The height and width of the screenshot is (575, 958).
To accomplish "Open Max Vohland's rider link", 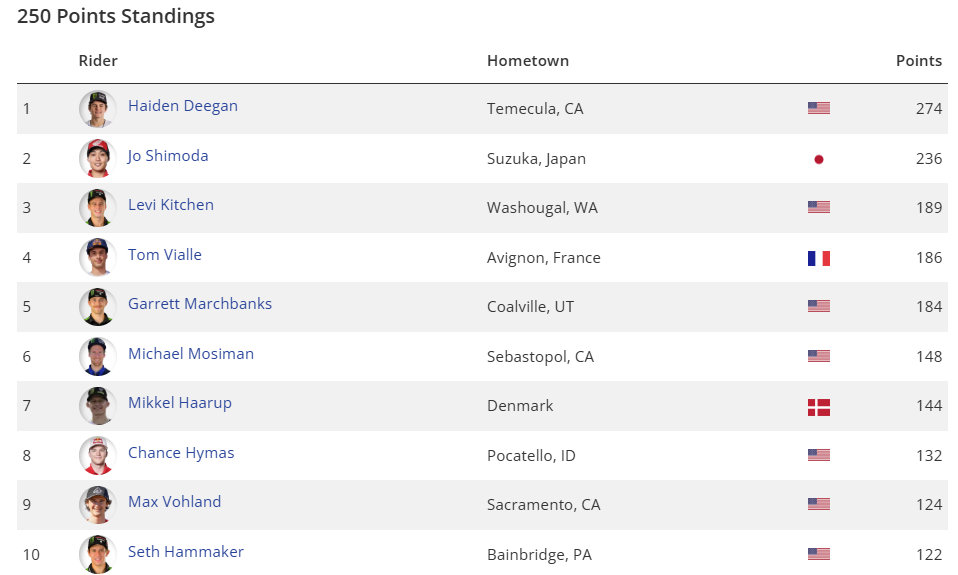I will click(x=175, y=502).
